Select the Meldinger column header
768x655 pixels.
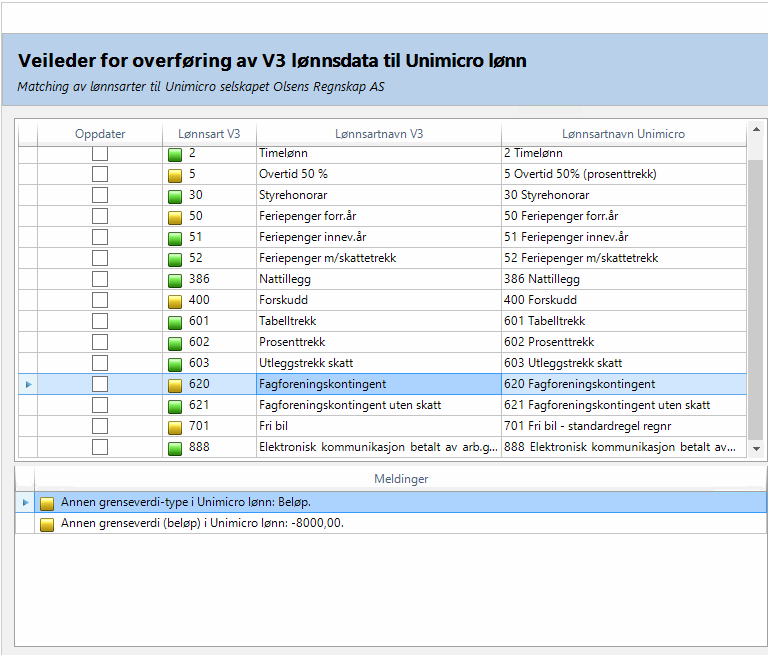400,479
